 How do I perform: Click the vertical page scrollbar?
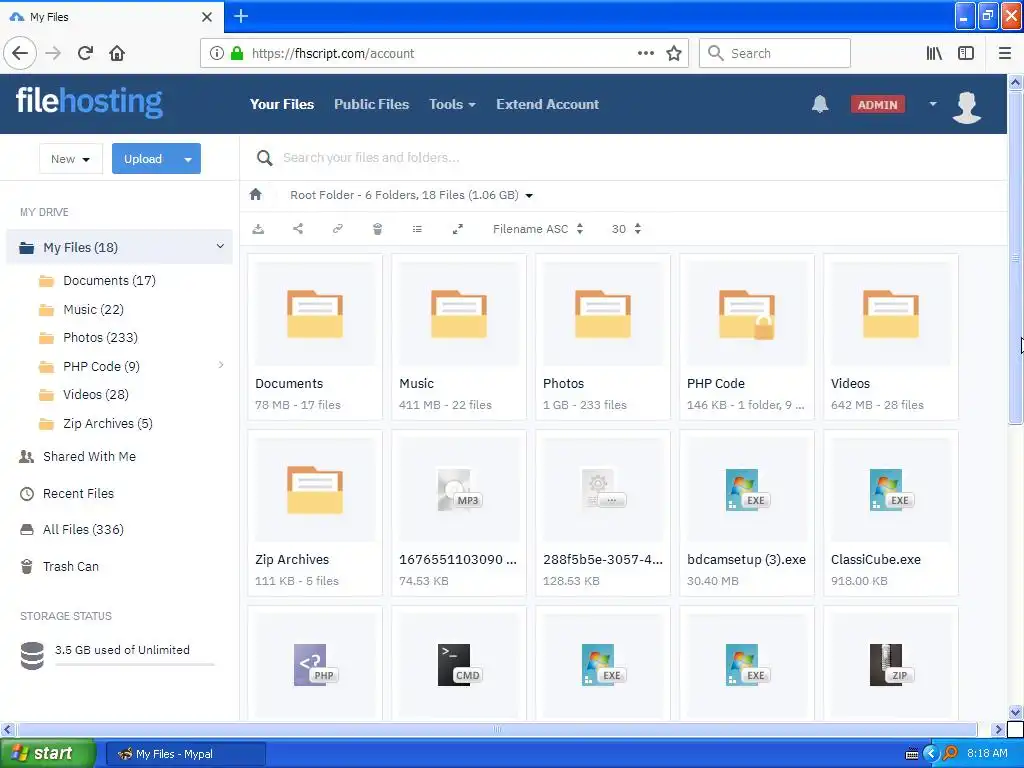pyautogui.click(x=1015, y=259)
